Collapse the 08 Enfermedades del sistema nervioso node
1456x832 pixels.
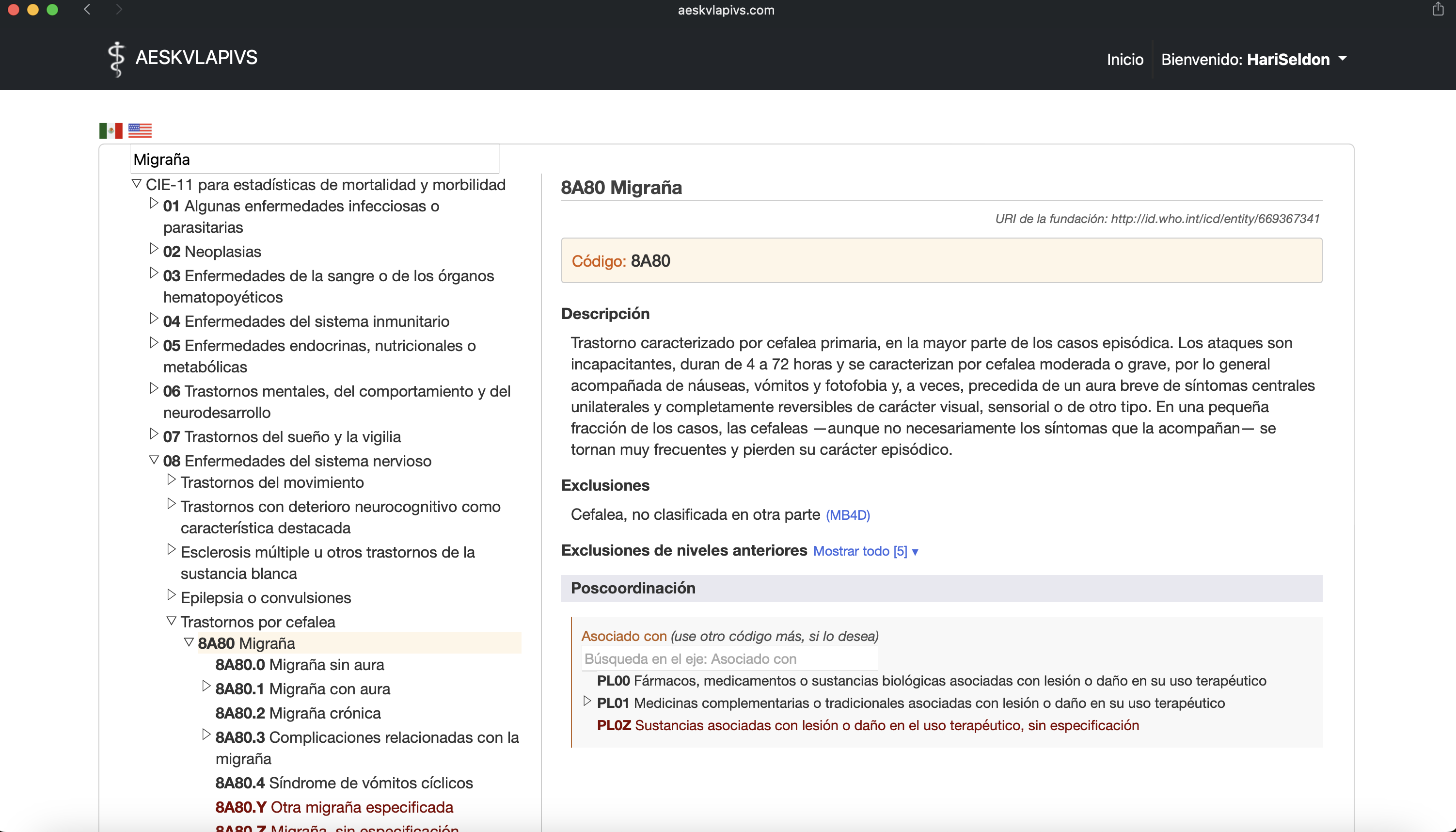point(154,460)
